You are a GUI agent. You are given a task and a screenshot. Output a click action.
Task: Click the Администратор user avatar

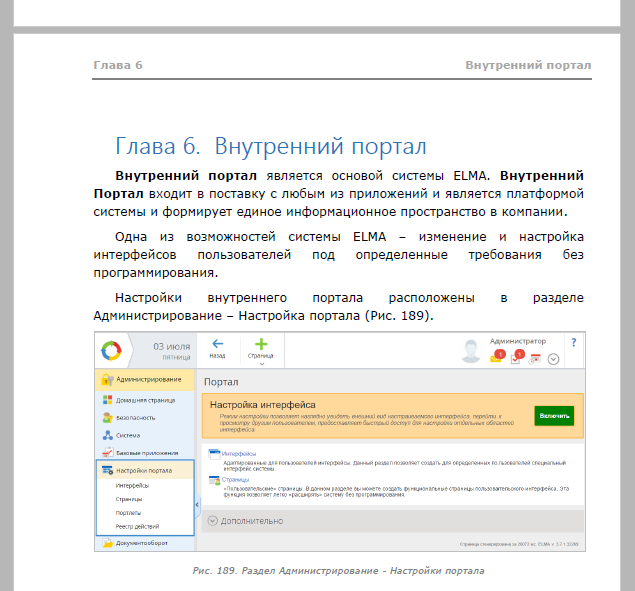pos(471,351)
